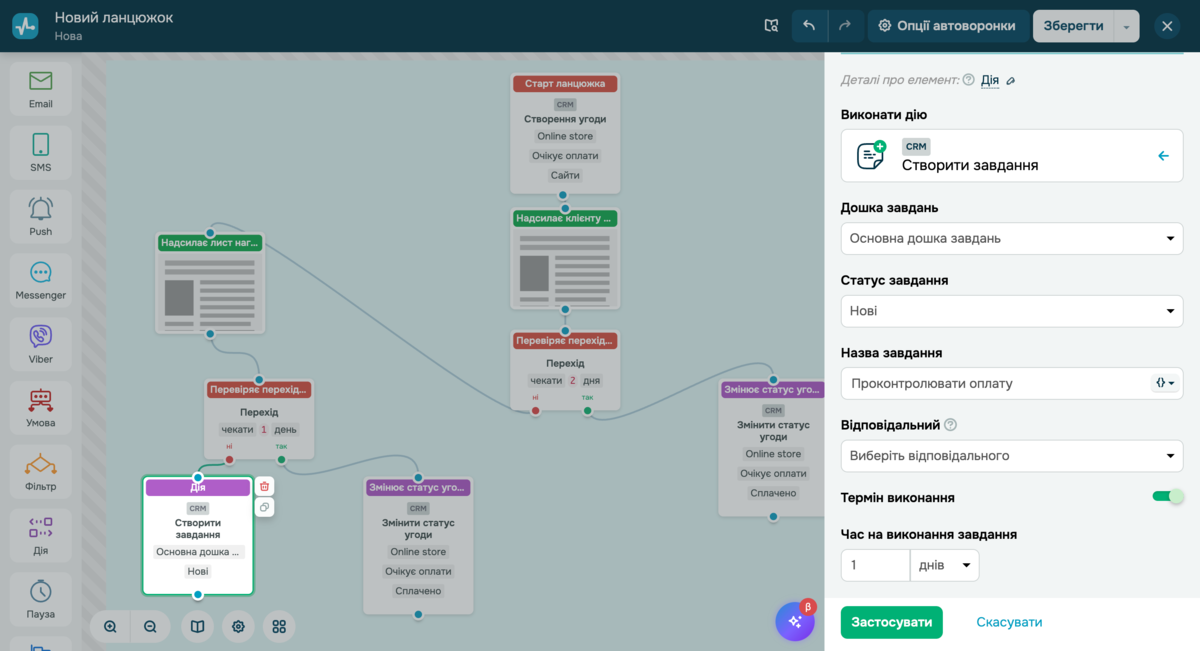Open the Дошка завдань dropdown

point(1011,238)
